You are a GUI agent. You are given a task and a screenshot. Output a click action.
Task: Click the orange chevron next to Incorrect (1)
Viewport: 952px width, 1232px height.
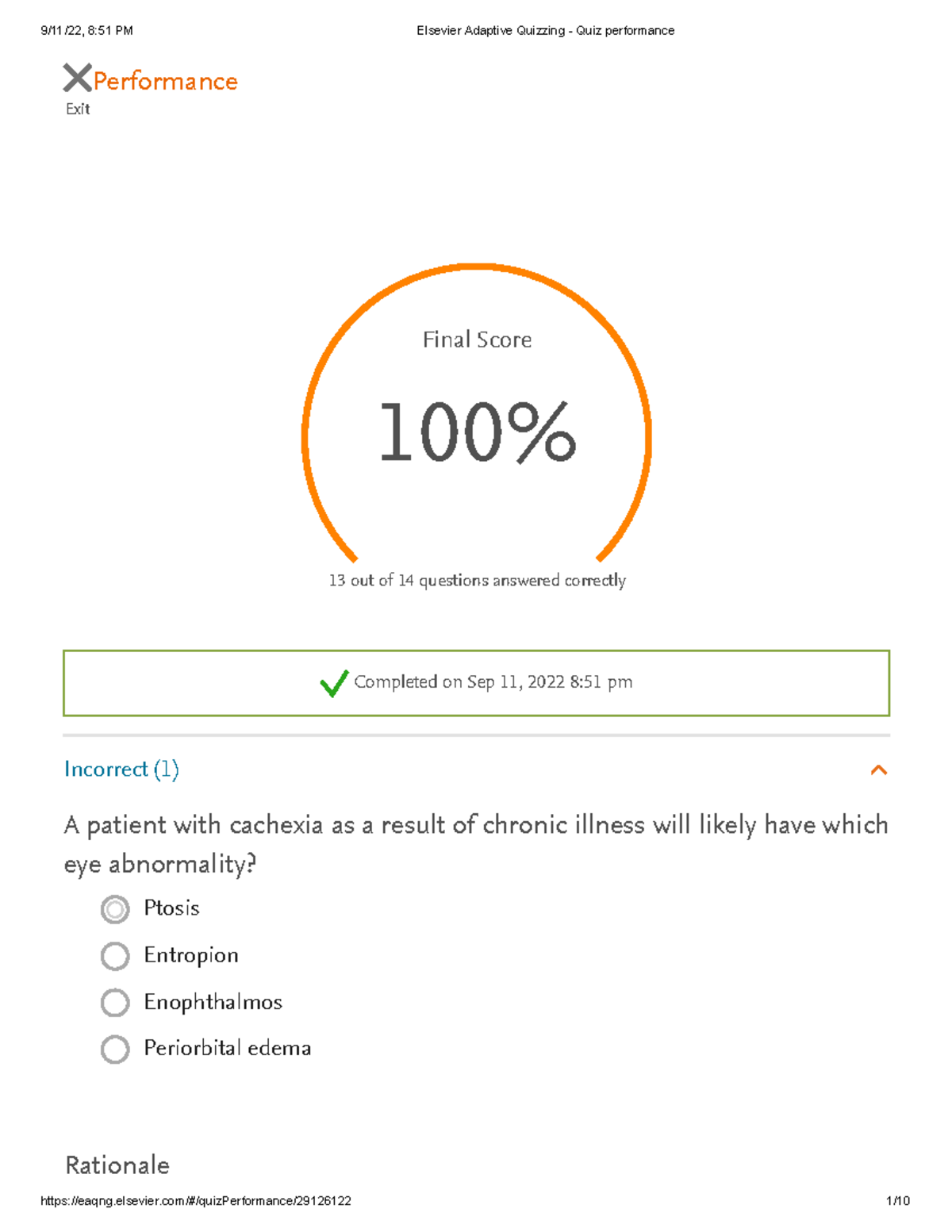pos(878,770)
